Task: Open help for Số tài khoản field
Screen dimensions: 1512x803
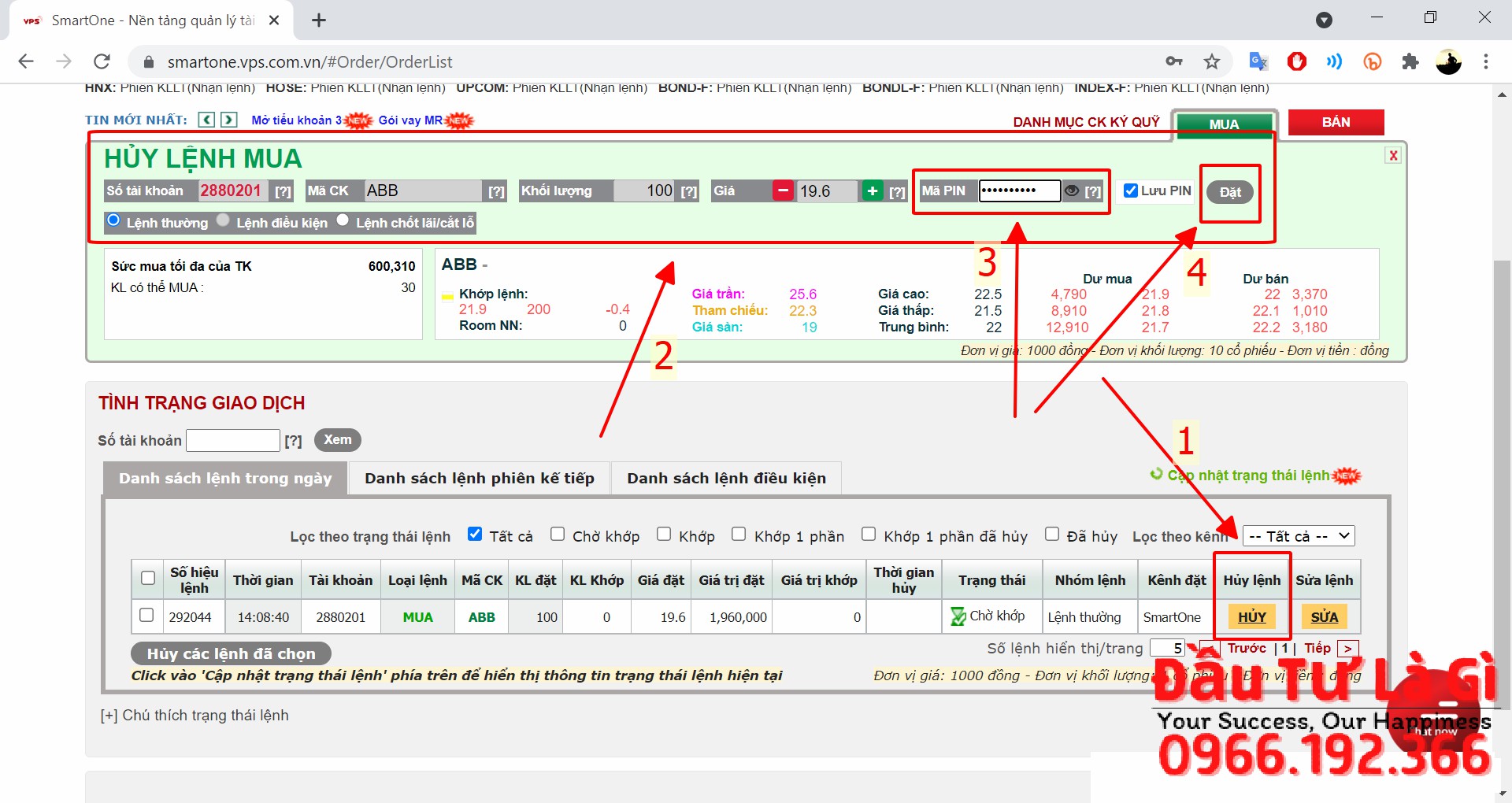Action: (x=283, y=191)
